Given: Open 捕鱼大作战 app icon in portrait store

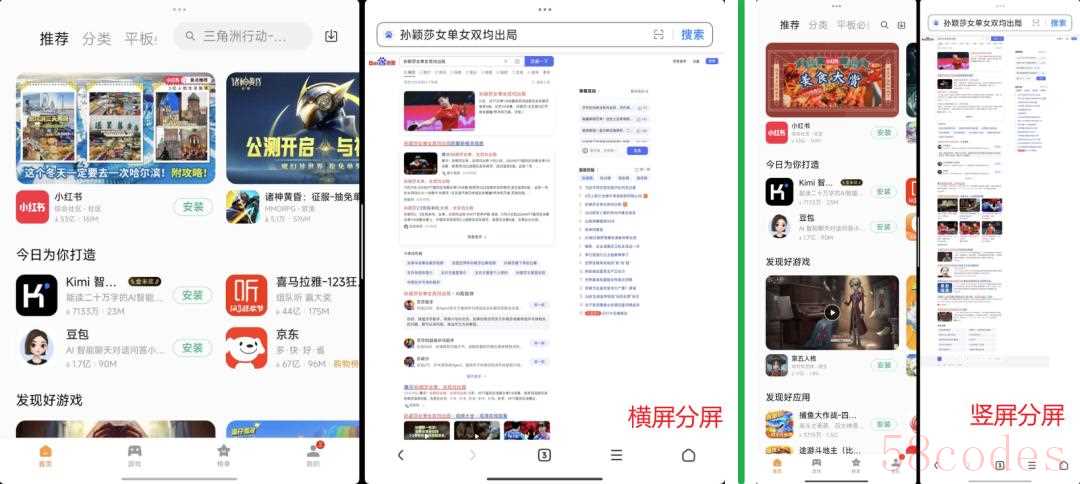Looking at the screenshot, I should pyautogui.click(x=778, y=425).
